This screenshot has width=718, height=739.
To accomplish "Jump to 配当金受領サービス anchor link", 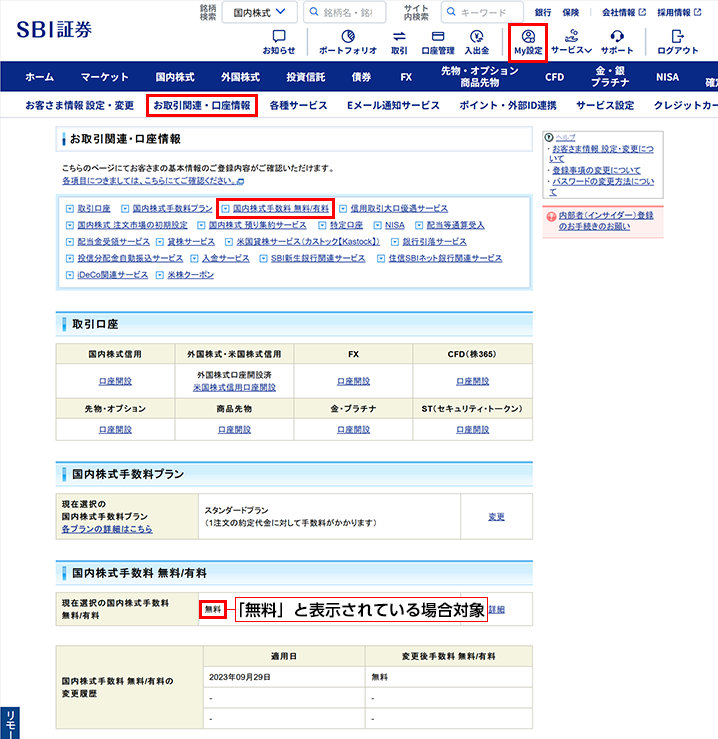I will pos(114,241).
